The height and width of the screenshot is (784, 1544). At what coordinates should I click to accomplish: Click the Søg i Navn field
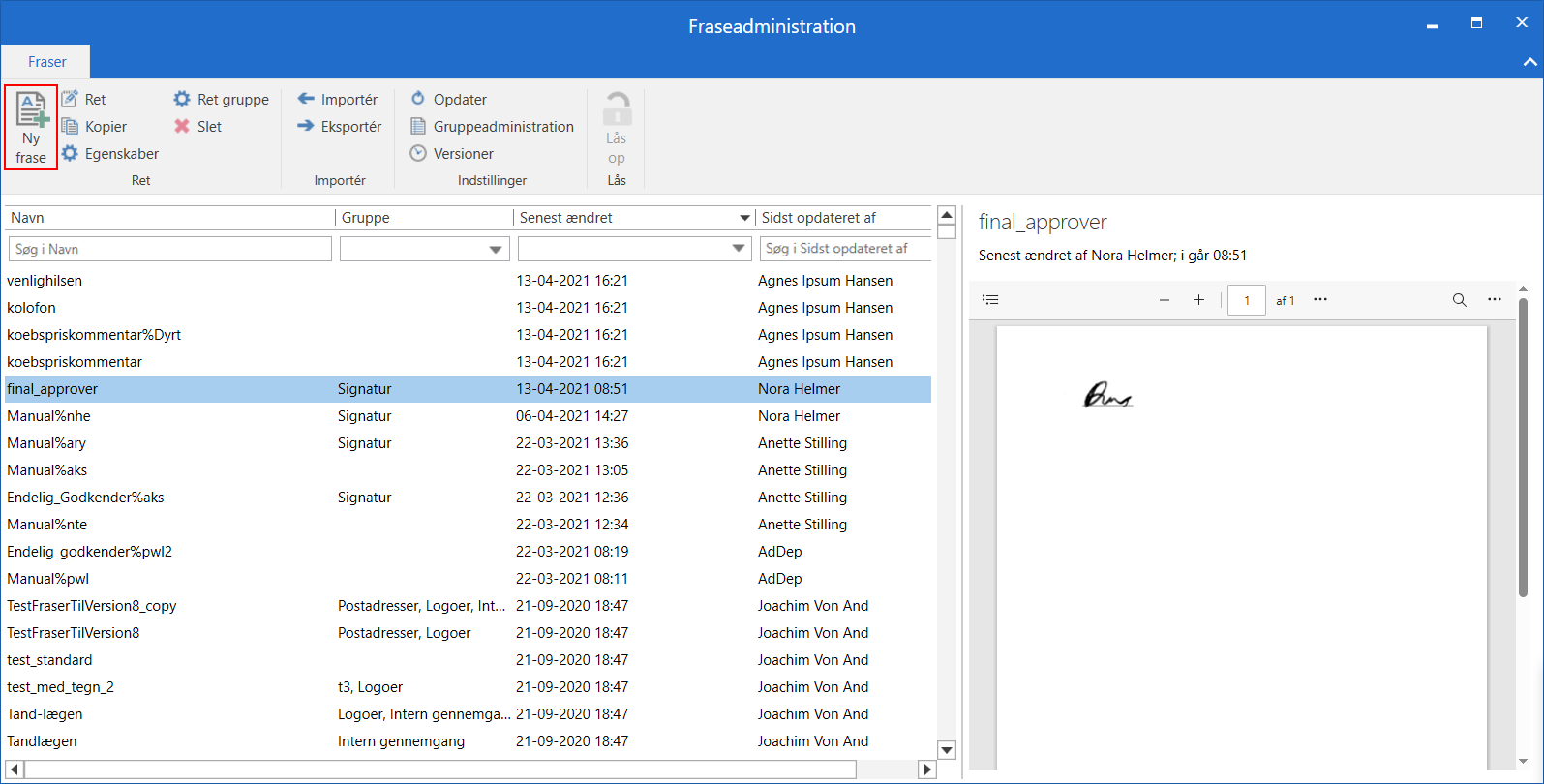point(170,250)
